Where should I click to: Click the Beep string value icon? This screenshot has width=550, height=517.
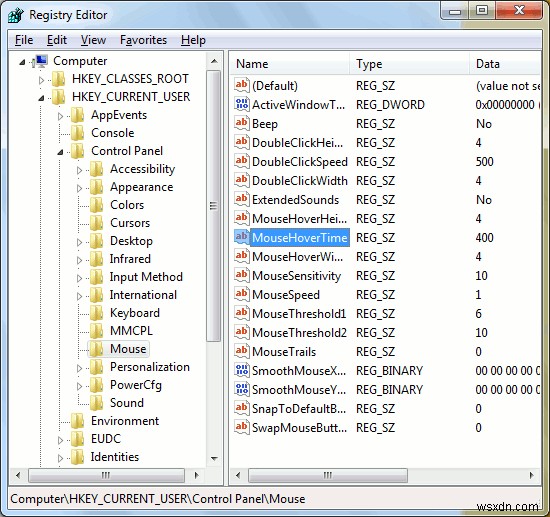[x=242, y=123]
